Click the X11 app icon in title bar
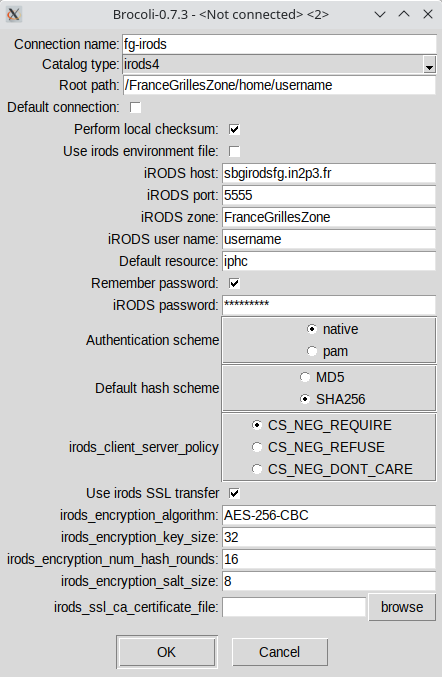442x677 pixels. click(x=14, y=14)
